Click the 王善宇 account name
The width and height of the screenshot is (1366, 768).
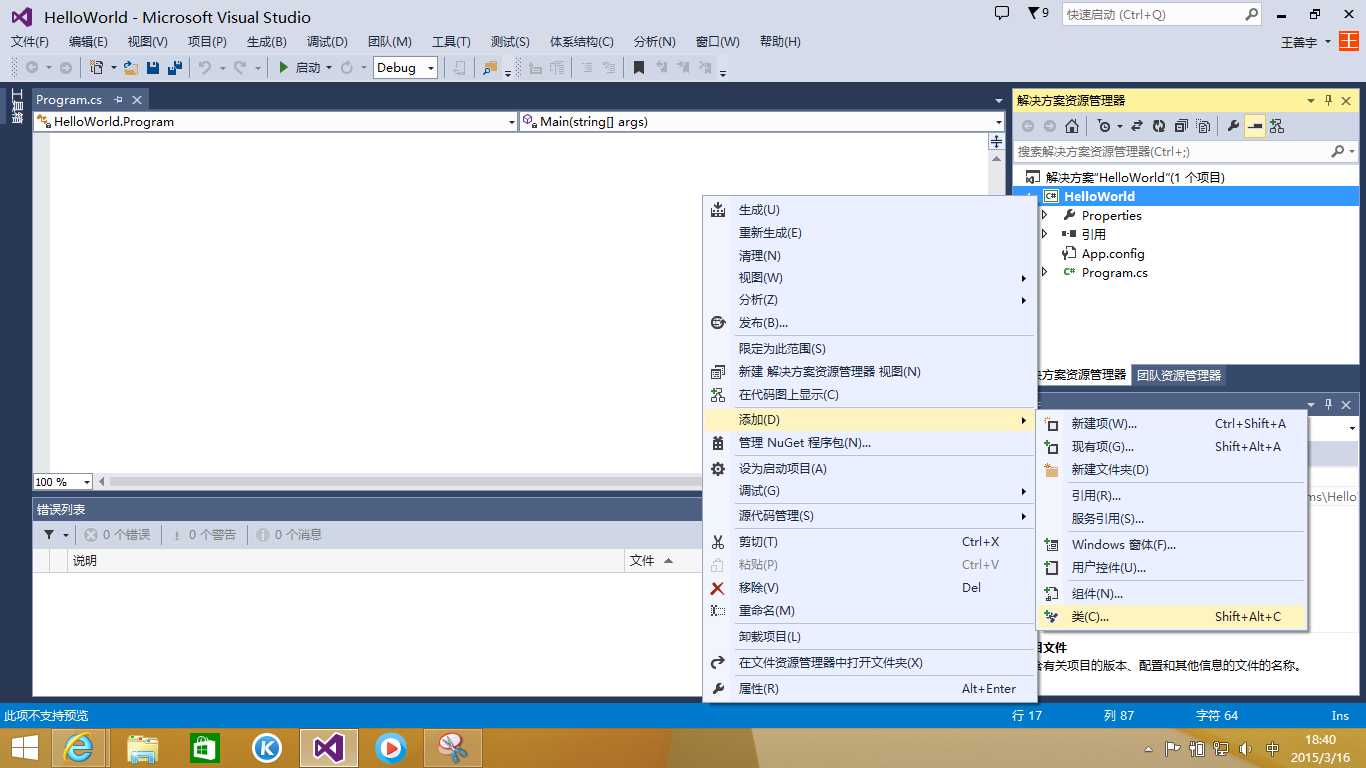(1299, 42)
